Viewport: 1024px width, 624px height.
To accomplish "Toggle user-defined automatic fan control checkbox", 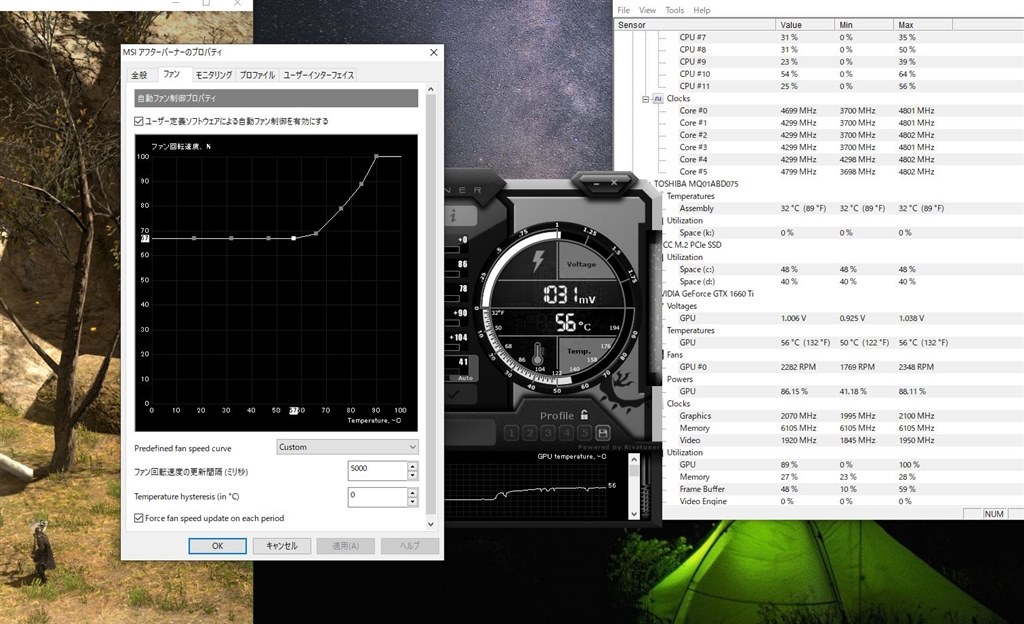I will [x=138, y=121].
